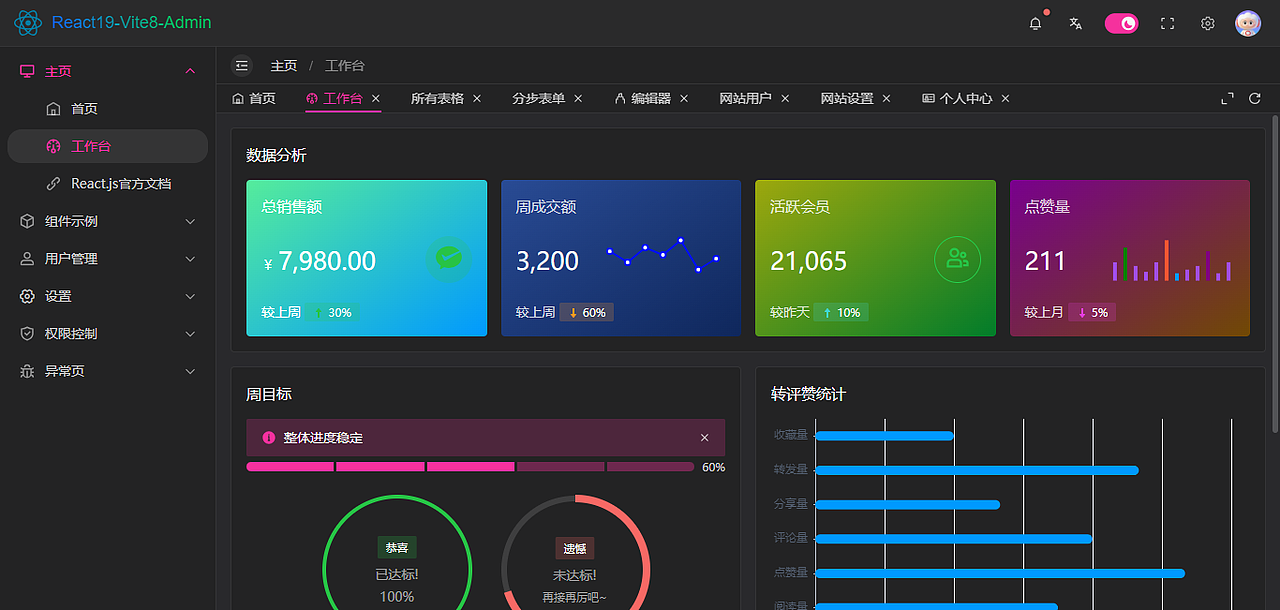Click React19-Vite8-Admin title
The width and height of the screenshot is (1280, 610).
132,23
